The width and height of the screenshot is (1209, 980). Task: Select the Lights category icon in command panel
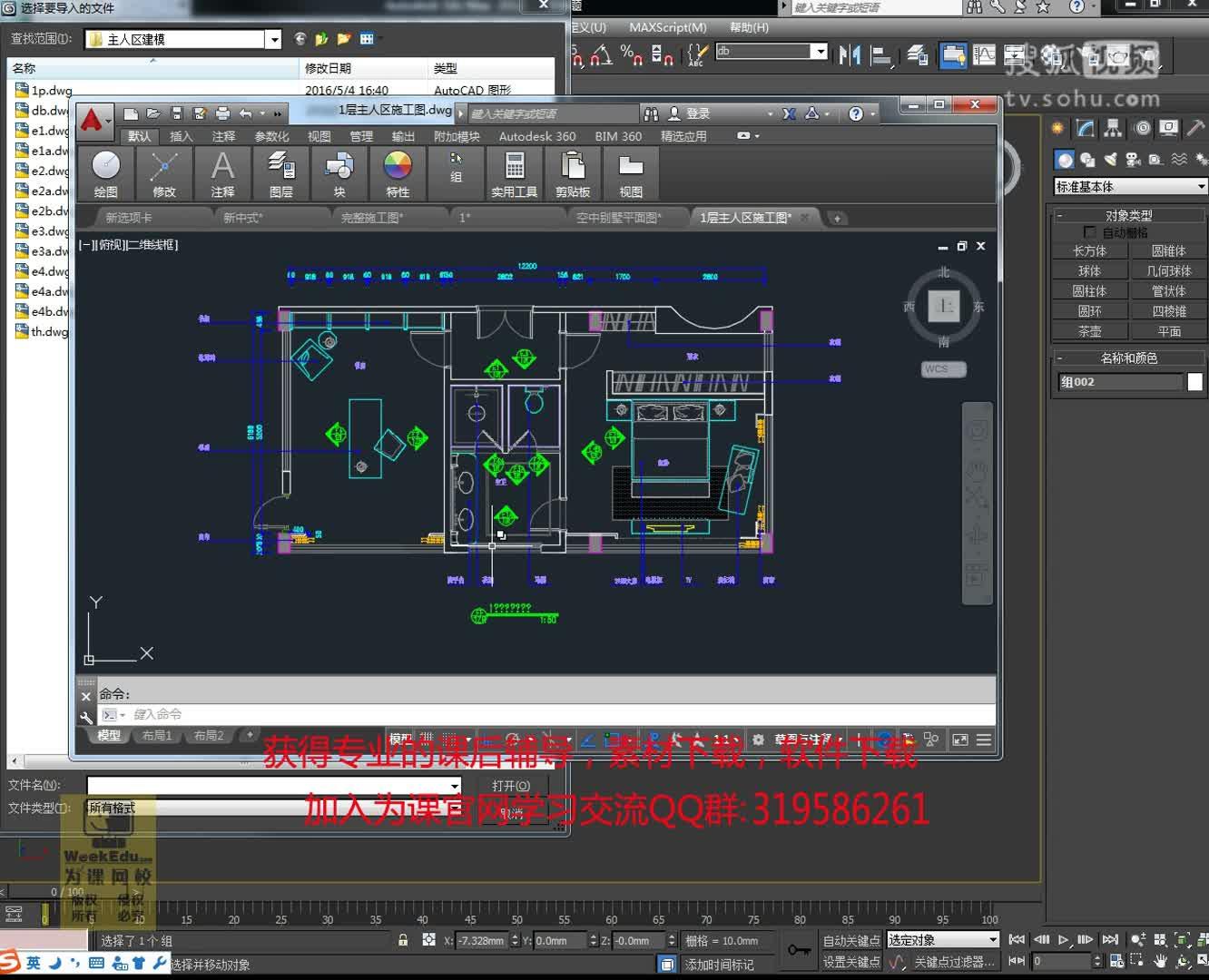click(1110, 160)
